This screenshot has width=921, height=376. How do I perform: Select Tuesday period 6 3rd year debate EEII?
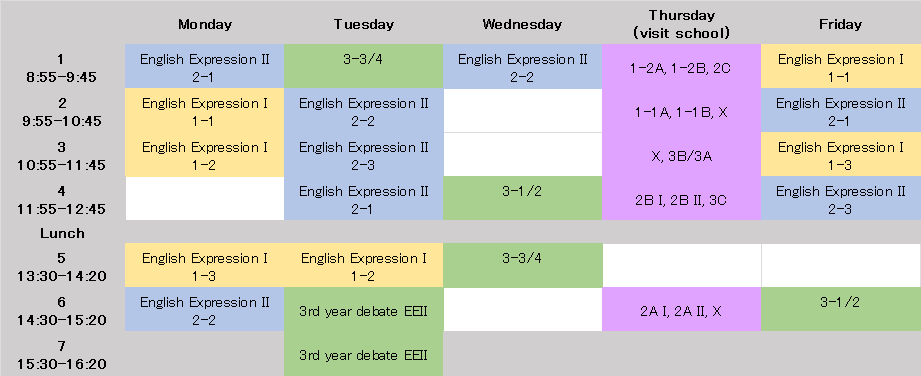coord(364,310)
